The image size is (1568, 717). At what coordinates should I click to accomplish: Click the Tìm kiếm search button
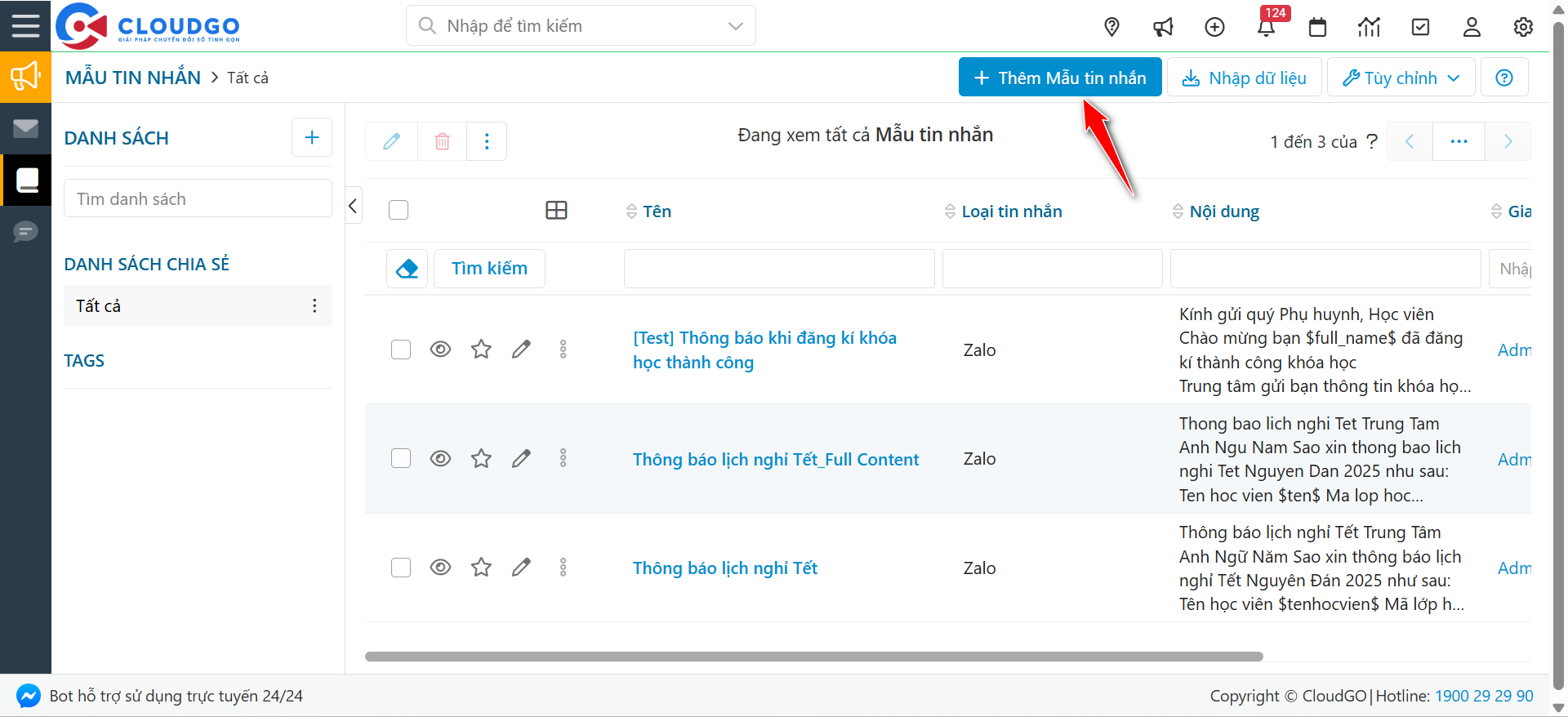click(489, 269)
